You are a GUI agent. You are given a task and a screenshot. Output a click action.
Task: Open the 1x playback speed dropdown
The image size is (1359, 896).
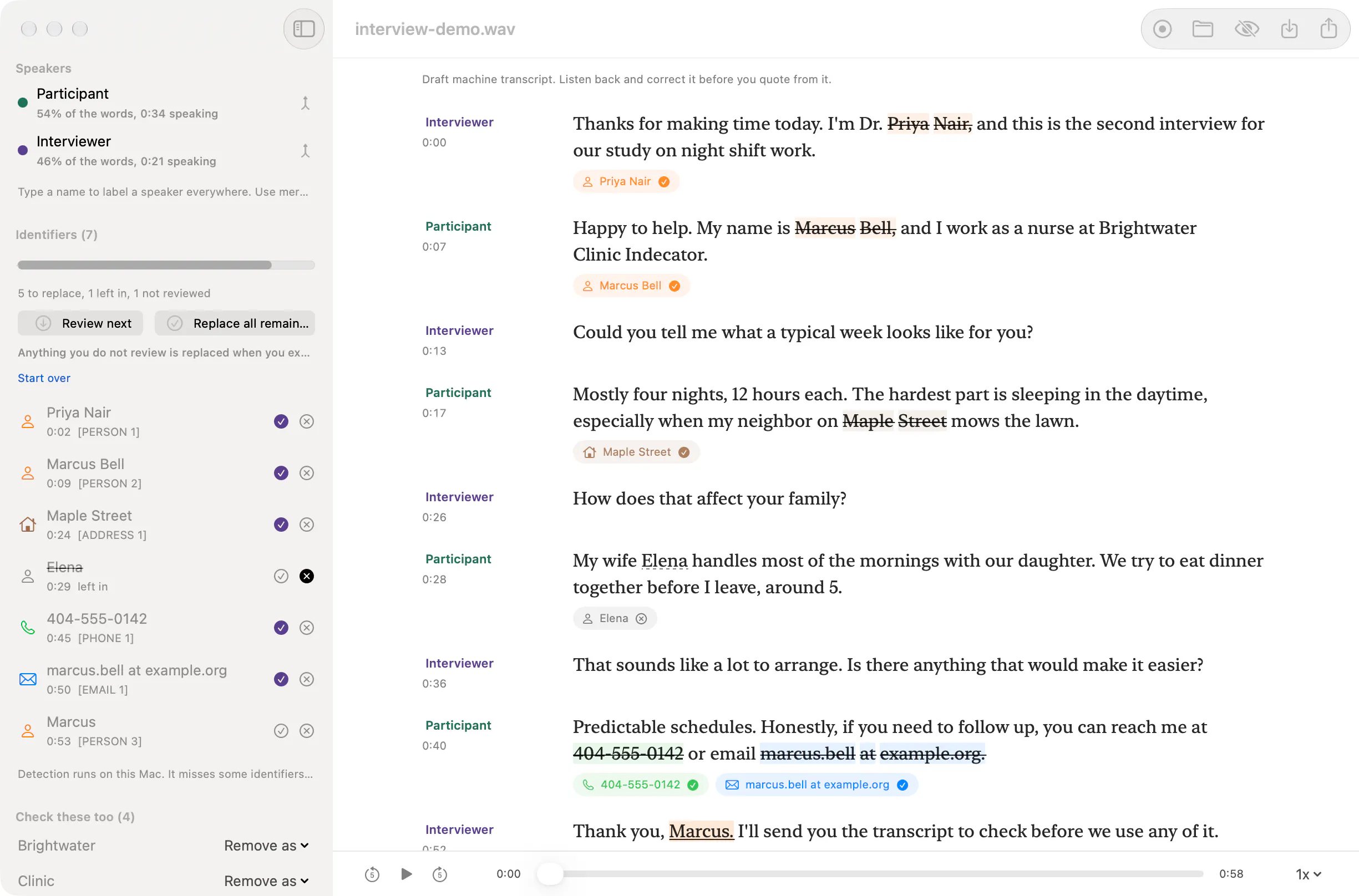[x=1307, y=874]
